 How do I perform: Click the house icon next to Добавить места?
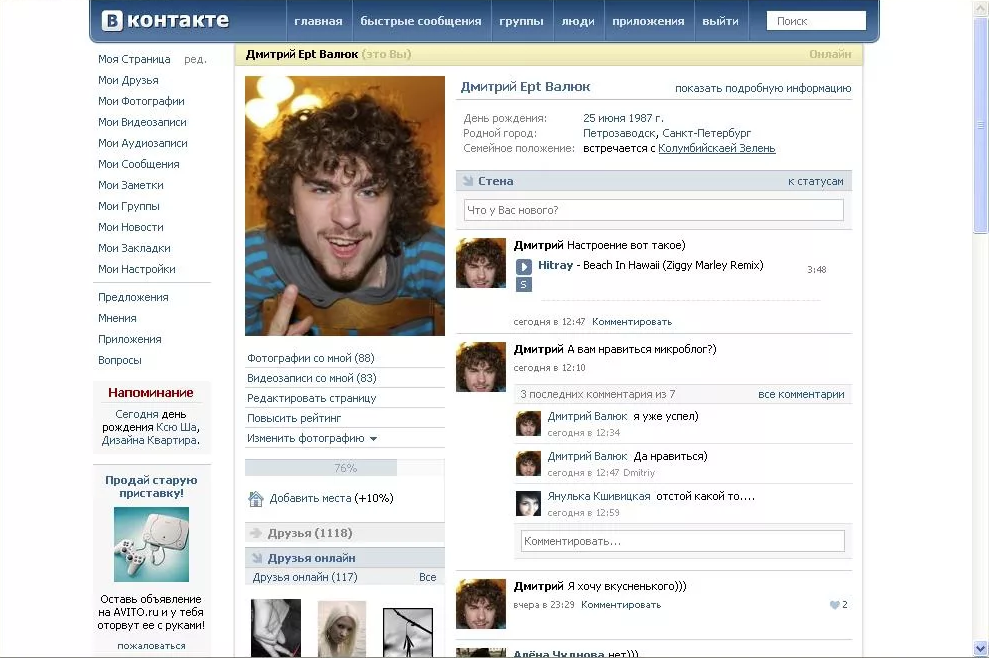pyautogui.click(x=255, y=498)
